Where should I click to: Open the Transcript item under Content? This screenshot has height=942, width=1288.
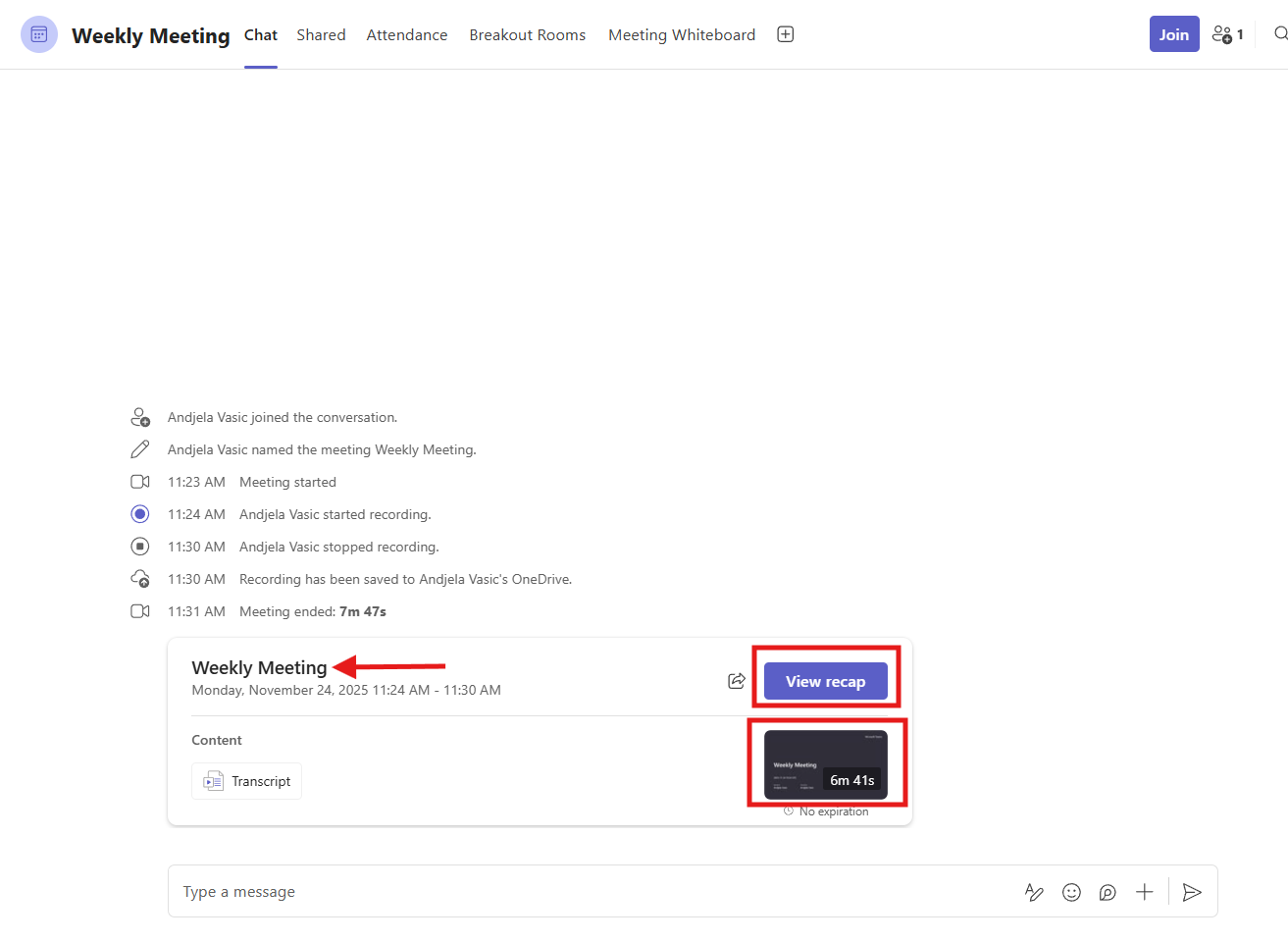(246, 780)
